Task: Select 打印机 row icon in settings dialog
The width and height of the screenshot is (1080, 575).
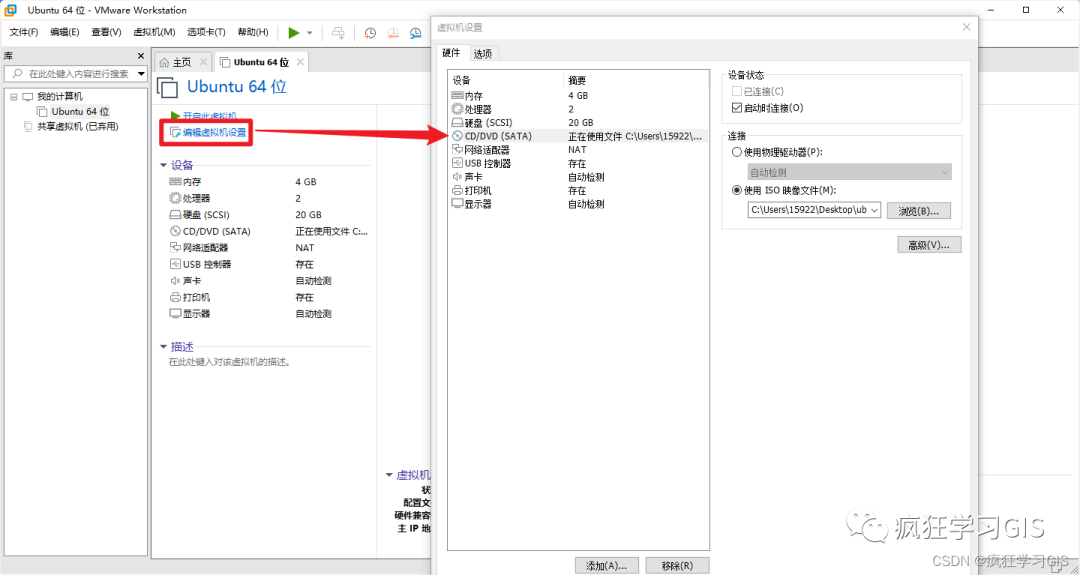Action: 457,190
